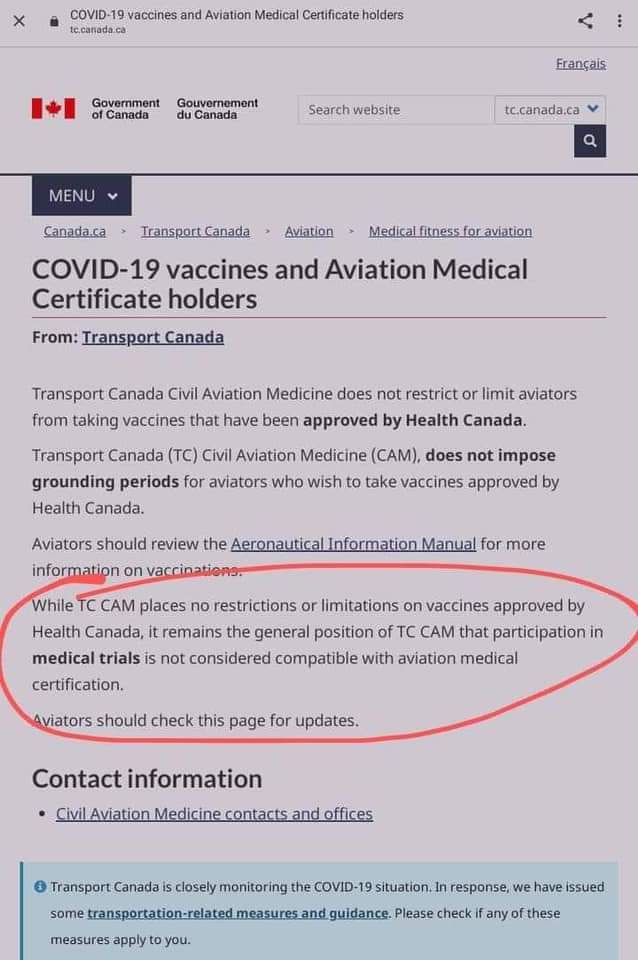Open Medical fitness for aviation breadcrumb

coord(450,231)
